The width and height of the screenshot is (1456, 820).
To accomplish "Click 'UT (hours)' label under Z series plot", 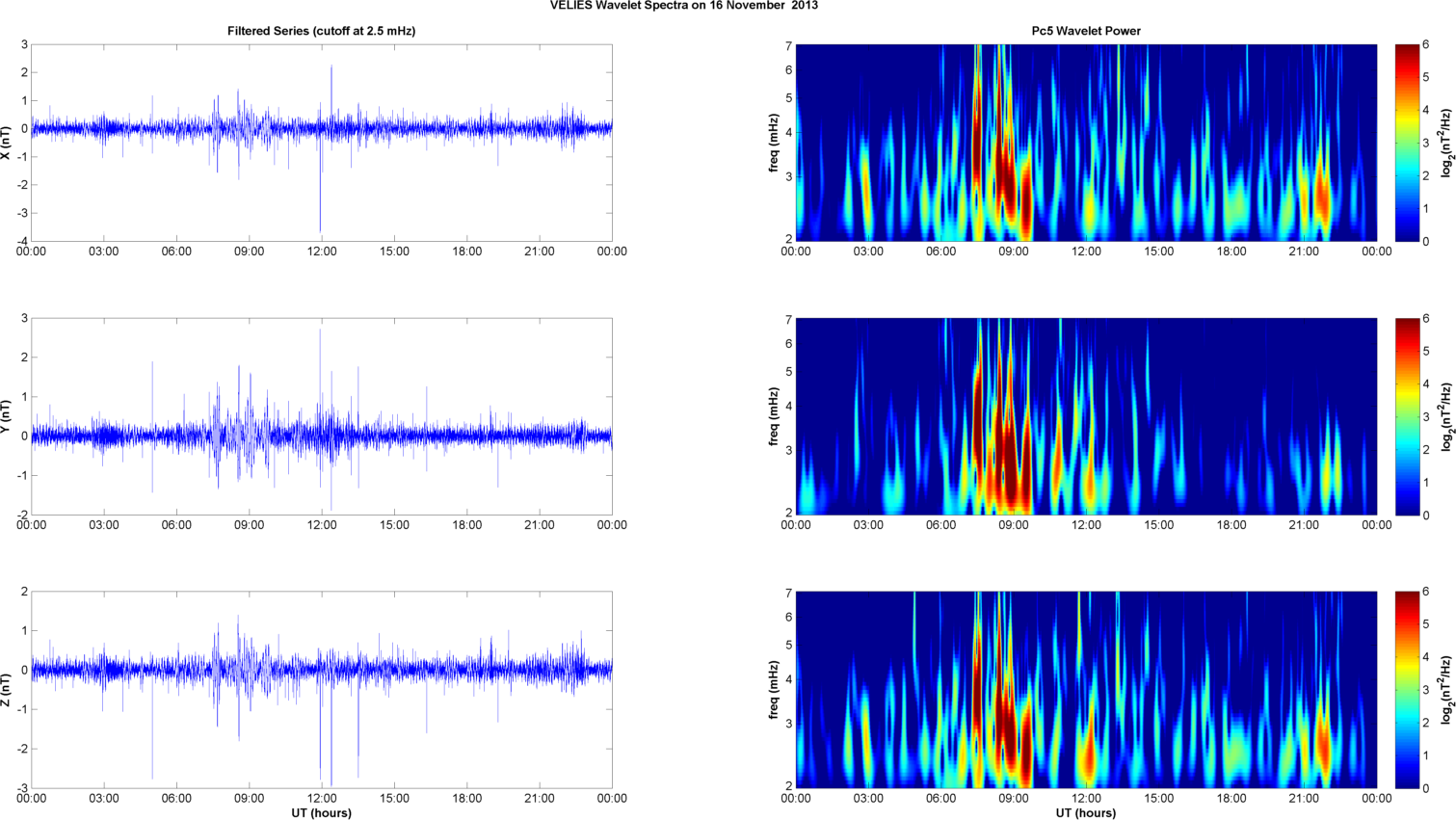I will pos(321,813).
